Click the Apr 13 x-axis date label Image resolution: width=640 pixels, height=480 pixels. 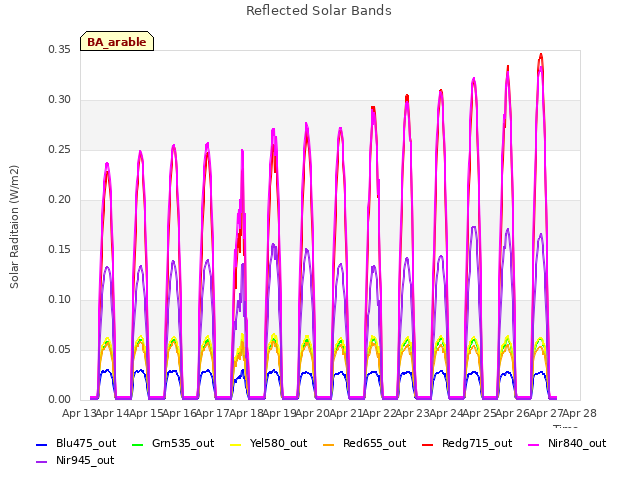point(79,413)
